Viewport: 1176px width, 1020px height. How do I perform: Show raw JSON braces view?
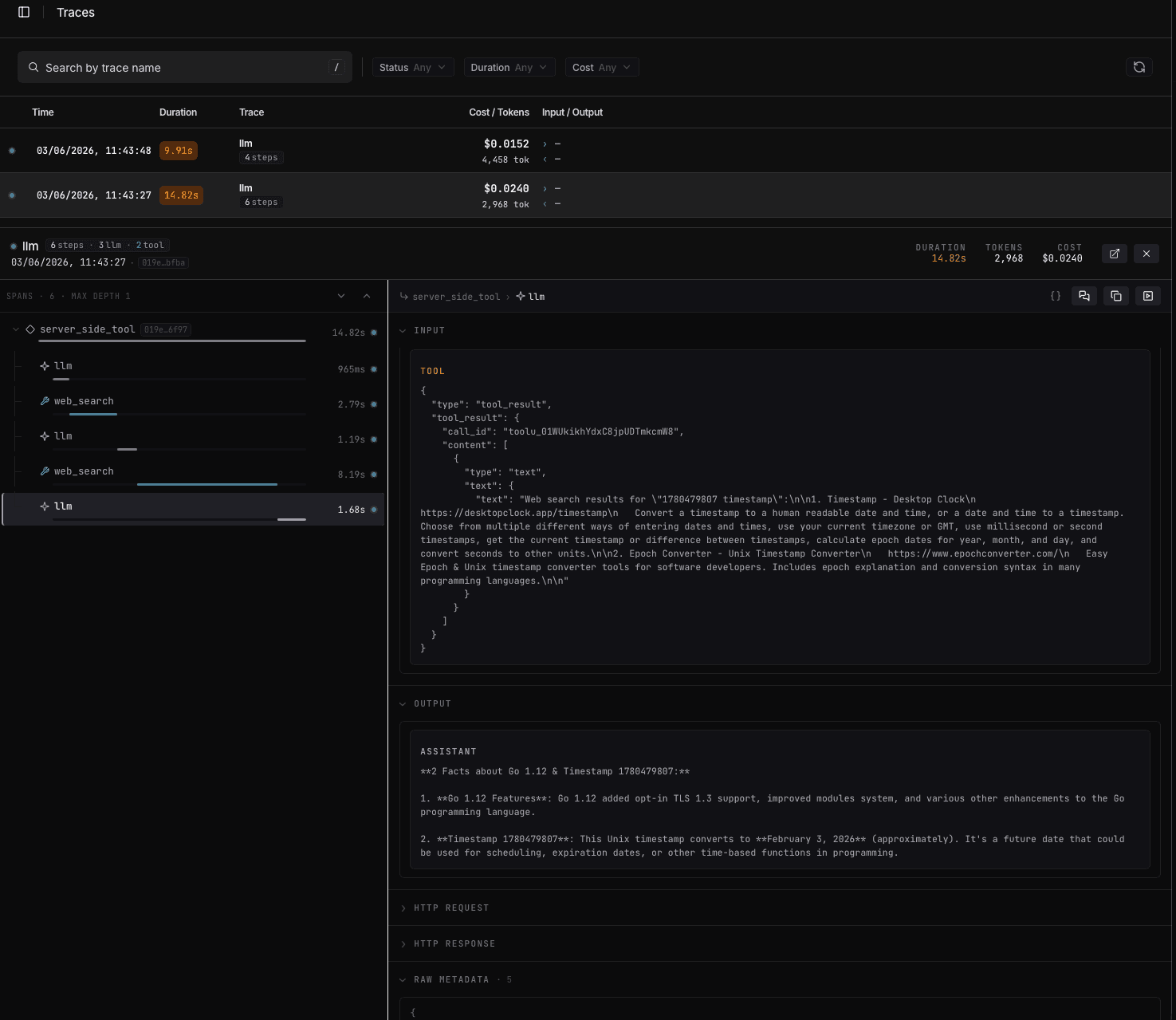1056,296
